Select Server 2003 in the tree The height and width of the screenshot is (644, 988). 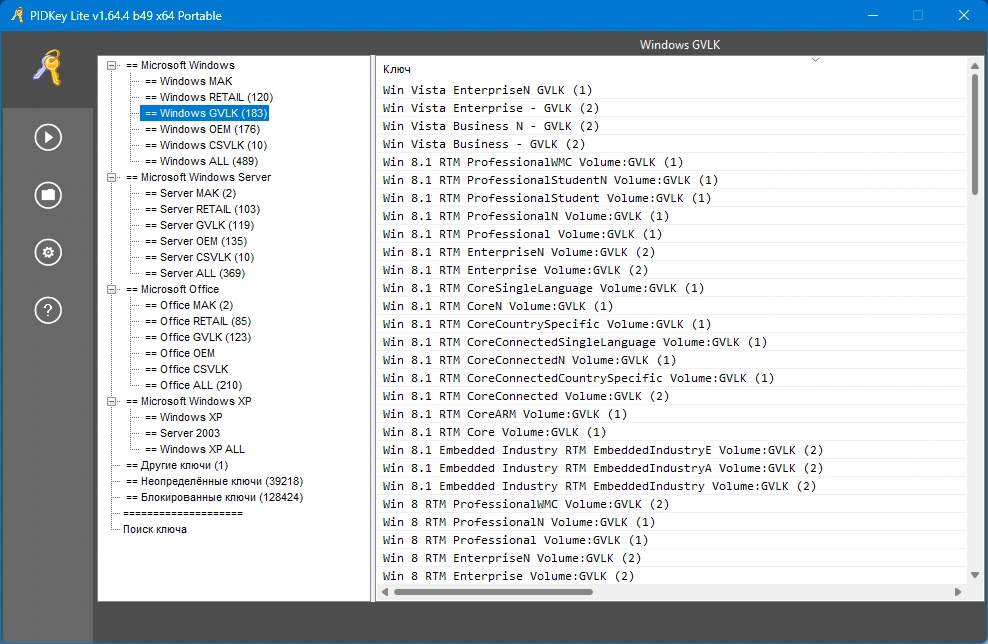(183, 434)
